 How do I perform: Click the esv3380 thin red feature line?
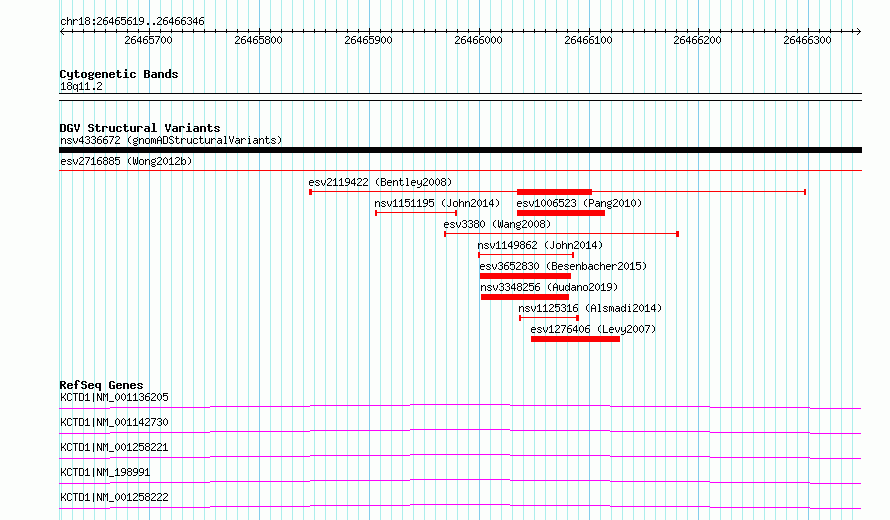[x=561, y=234]
